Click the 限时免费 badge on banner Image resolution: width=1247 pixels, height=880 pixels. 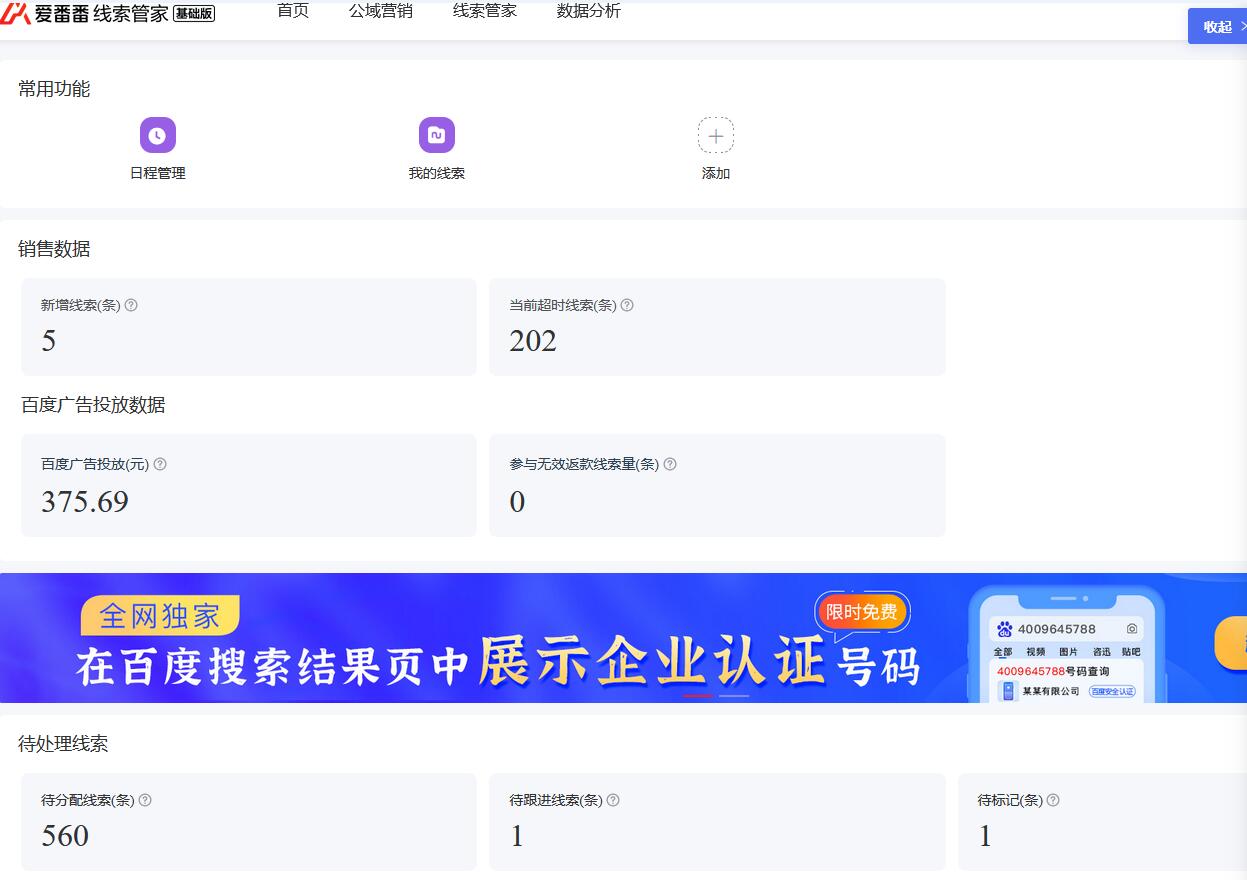click(x=862, y=612)
